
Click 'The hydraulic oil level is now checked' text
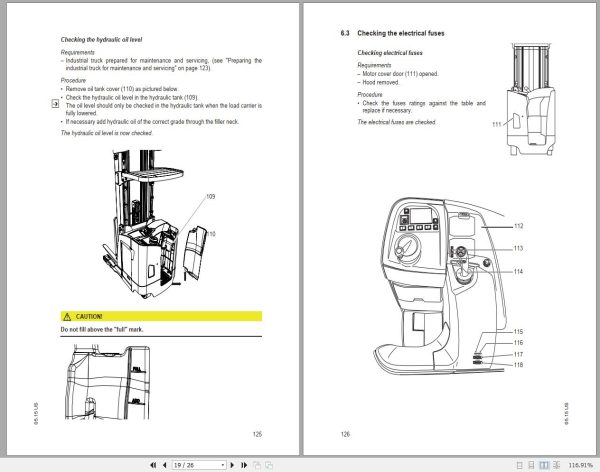(106, 133)
